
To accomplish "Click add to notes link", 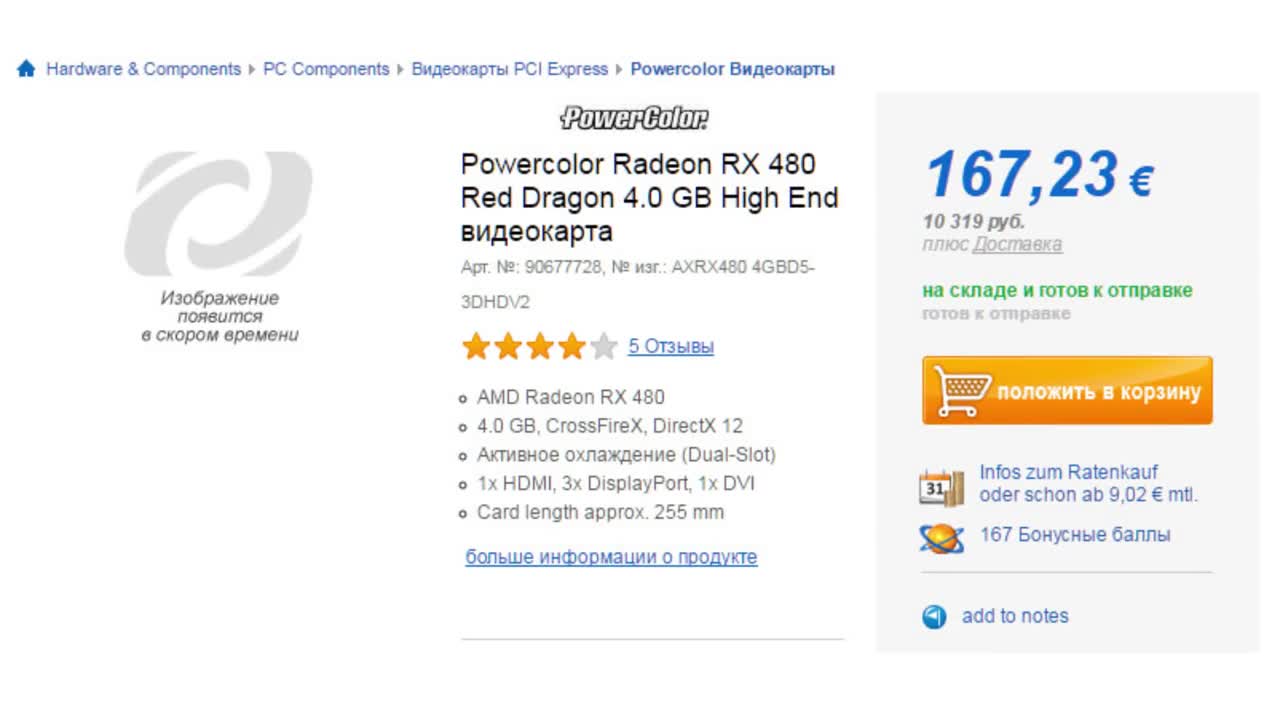I will tap(1015, 616).
